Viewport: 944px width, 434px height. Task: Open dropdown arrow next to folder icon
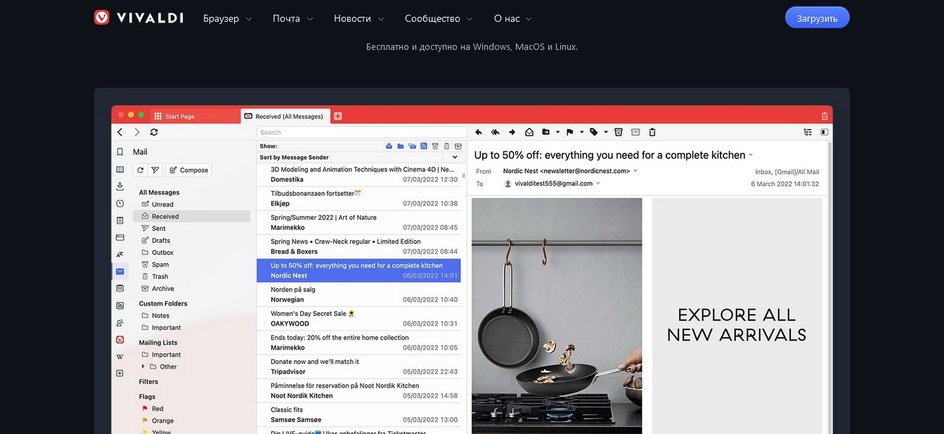coord(557,132)
